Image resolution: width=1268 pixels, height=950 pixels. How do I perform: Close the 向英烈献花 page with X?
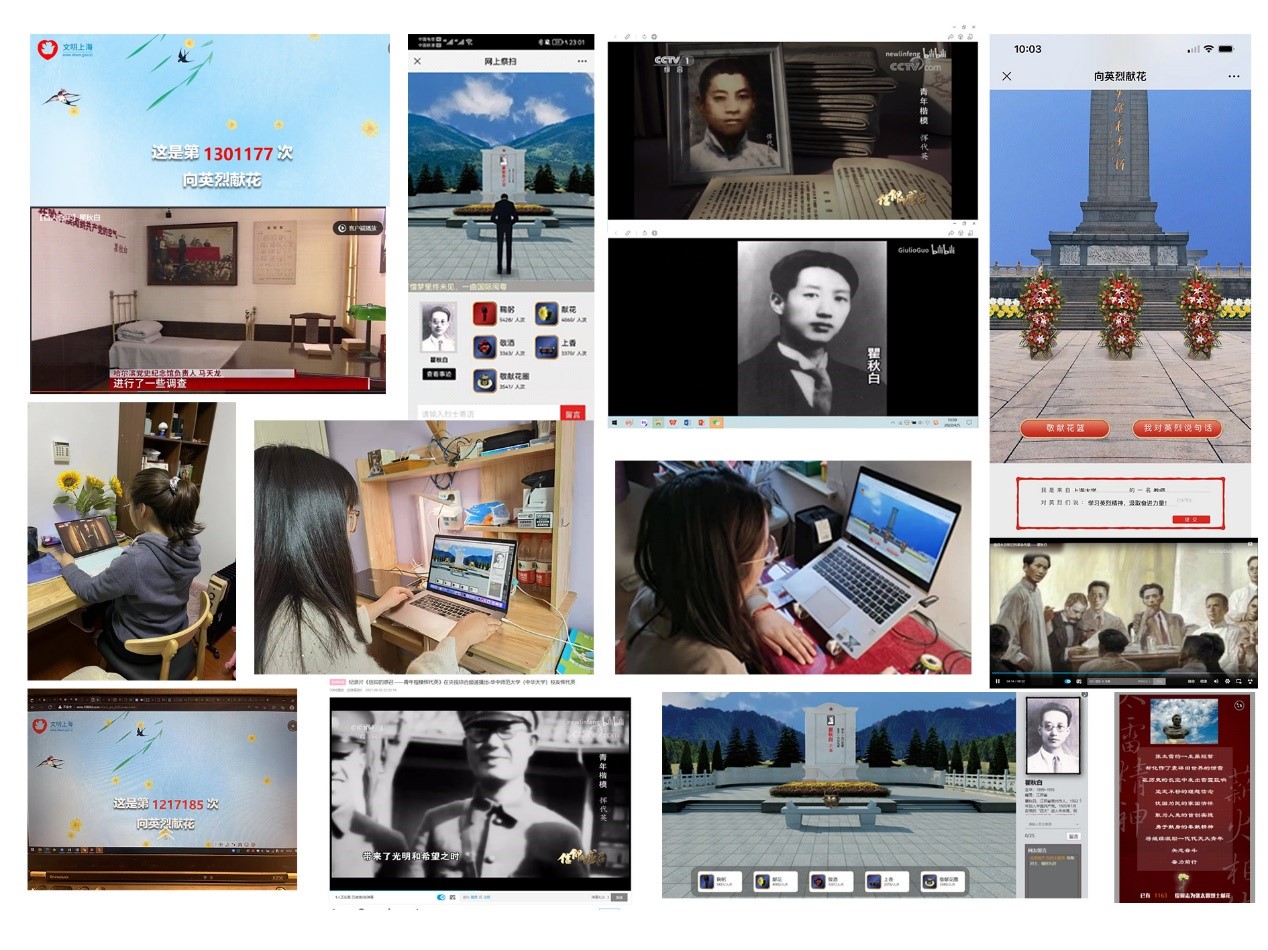[1007, 77]
